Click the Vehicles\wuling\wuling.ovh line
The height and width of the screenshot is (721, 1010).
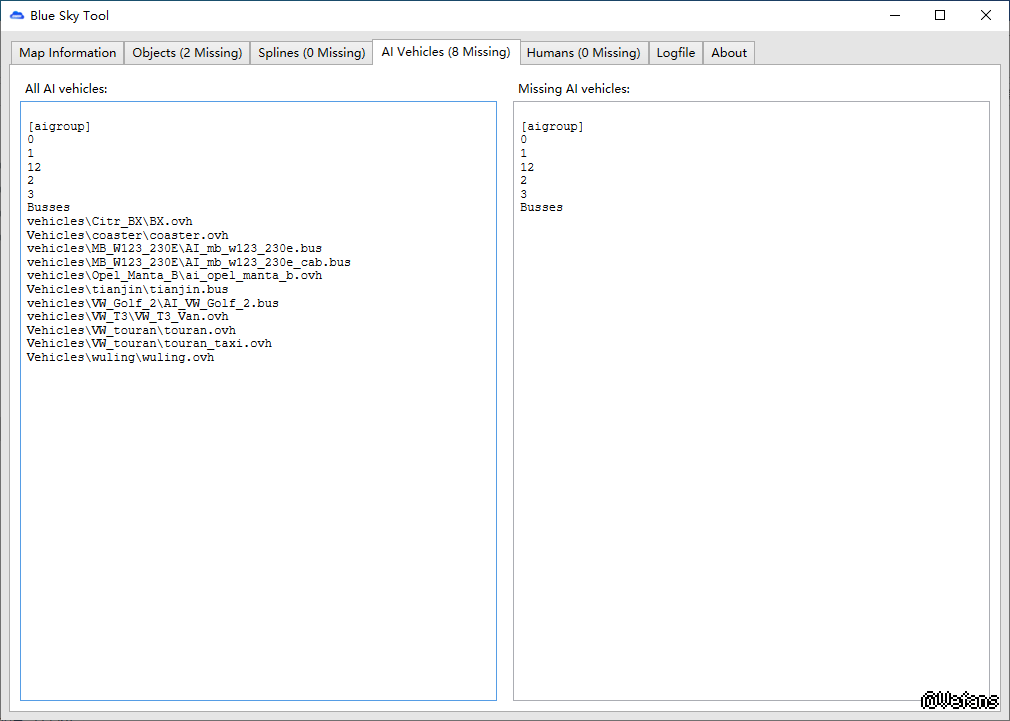pyautogui.click(x=120, y=357)
